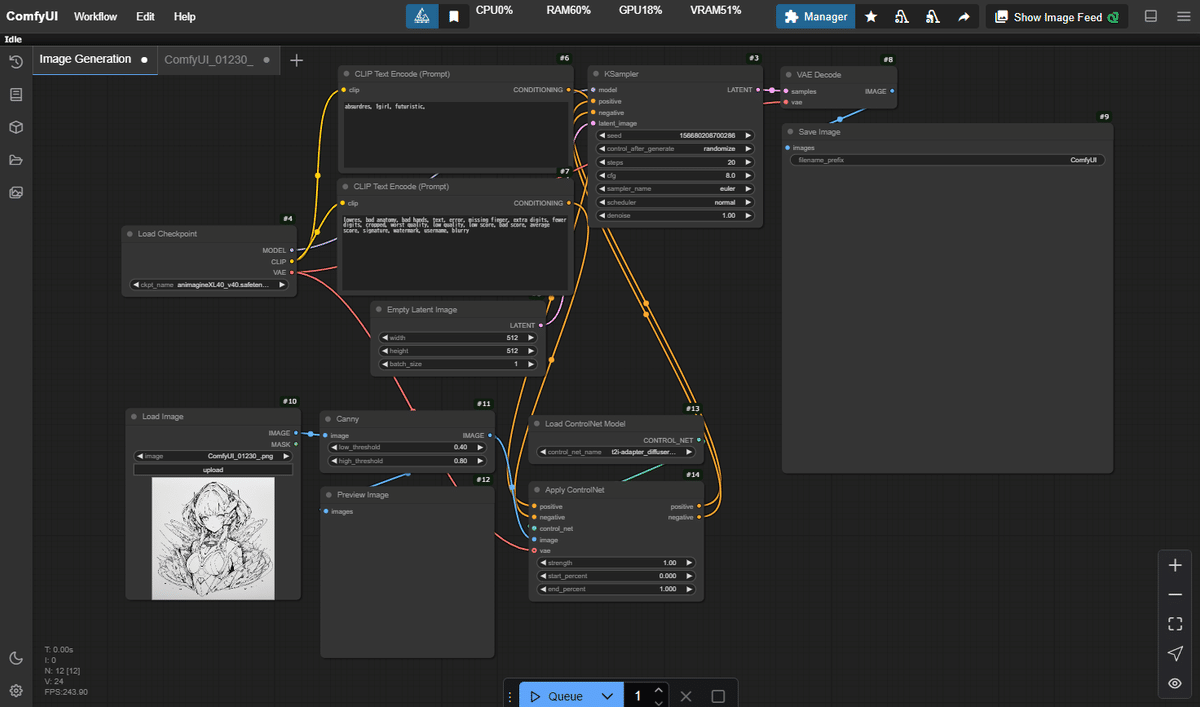Switch to the ComfyUI_01230_ tab

210,59
